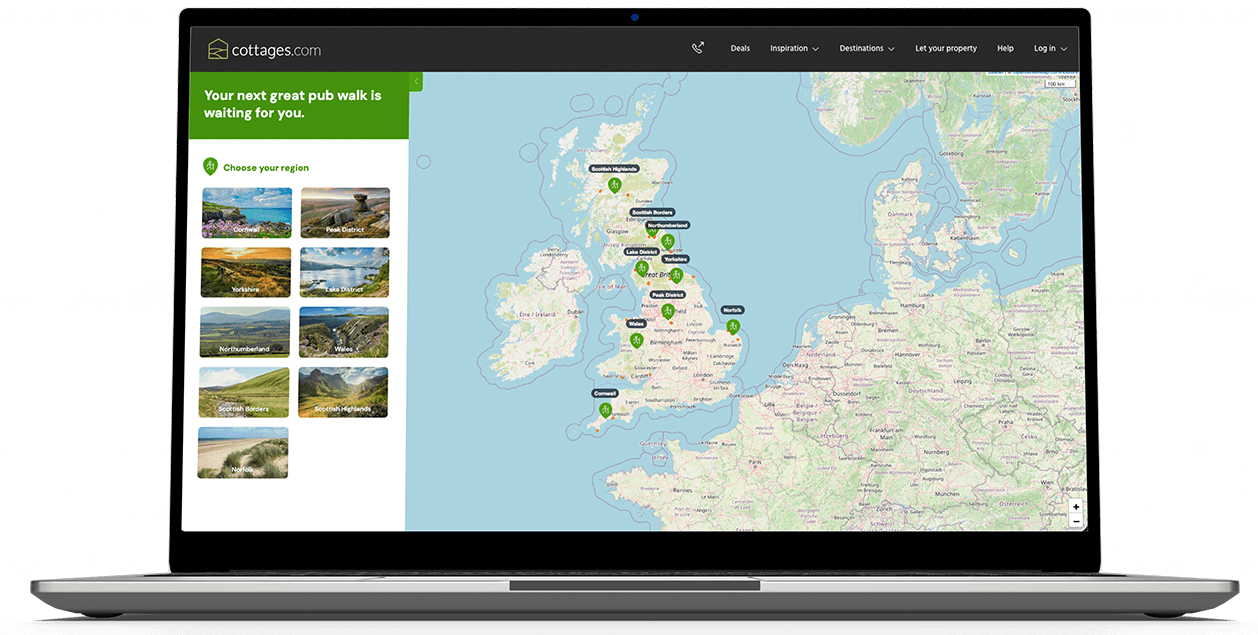Collapse the sidebar panel with the arrow
Viewport: 1258px width, 635px height.
tap(416, 81)
